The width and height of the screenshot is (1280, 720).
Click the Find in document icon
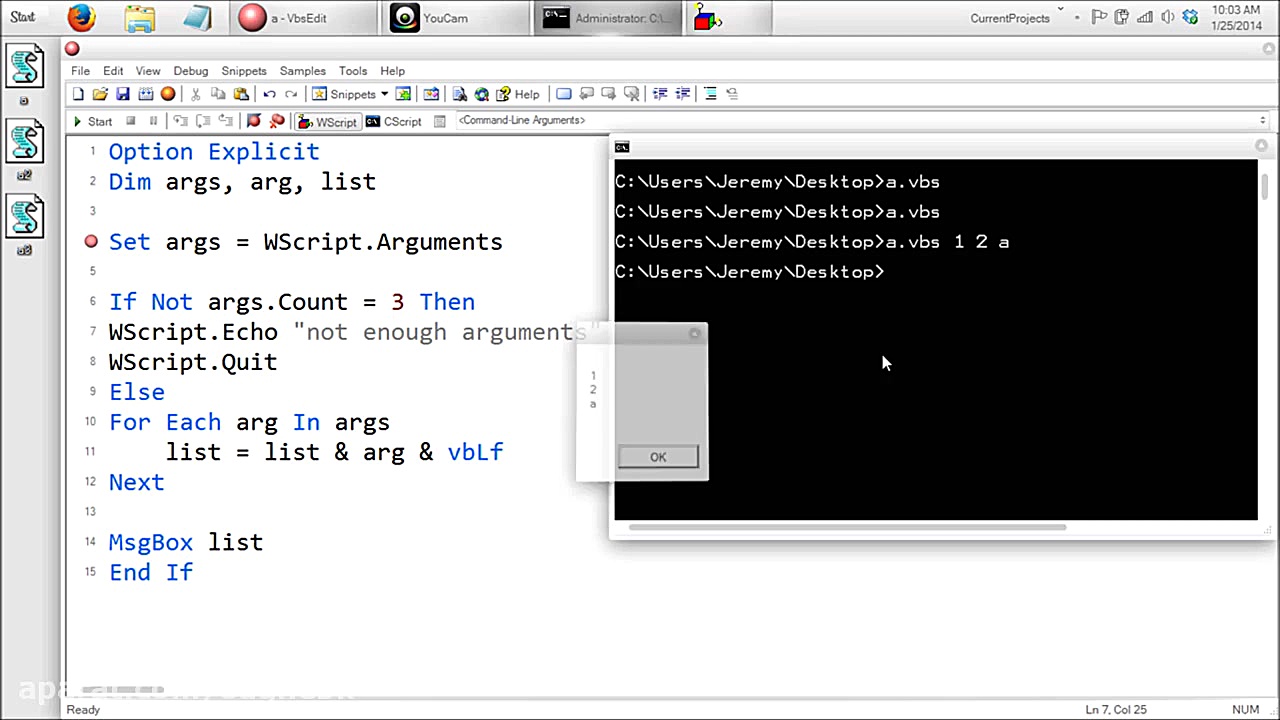click(x=459, y=94)
